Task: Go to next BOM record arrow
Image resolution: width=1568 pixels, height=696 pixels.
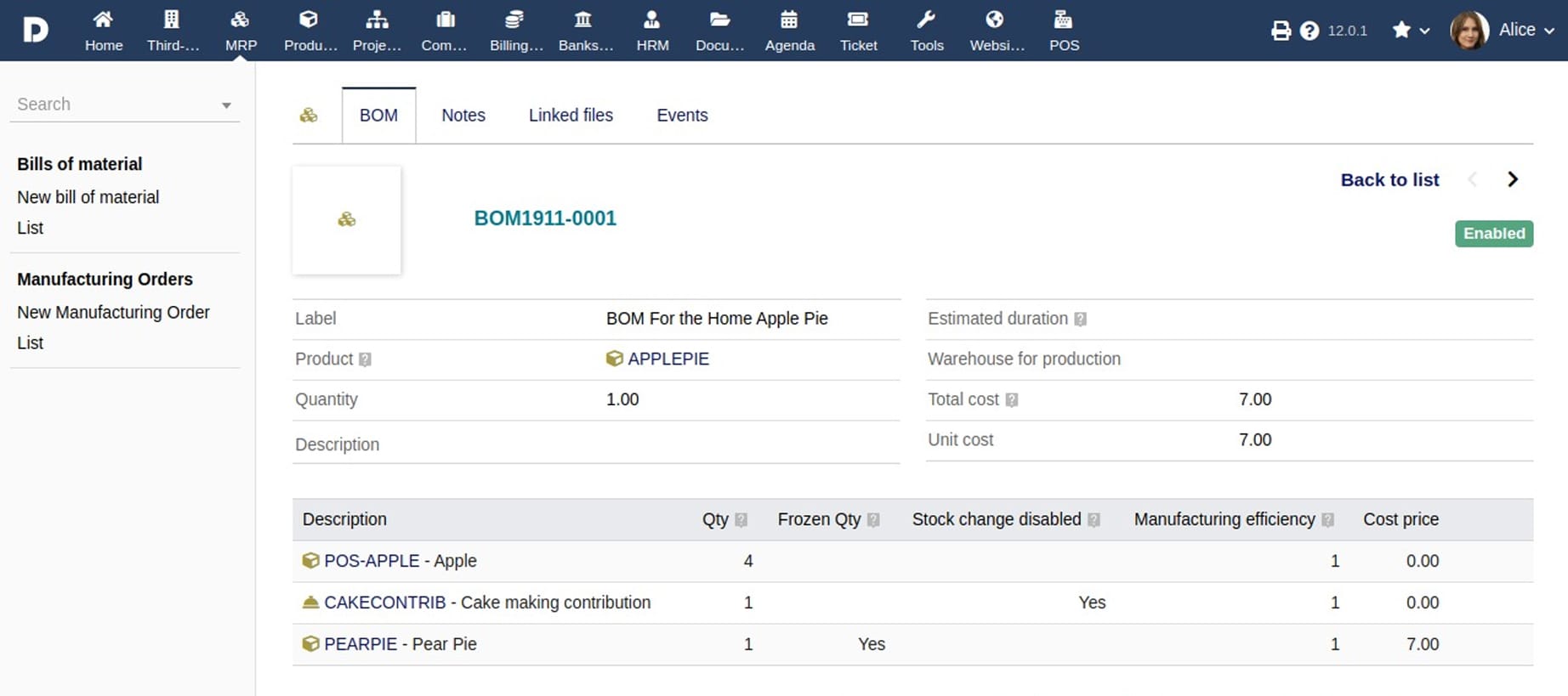Action: coord(1512,179)
